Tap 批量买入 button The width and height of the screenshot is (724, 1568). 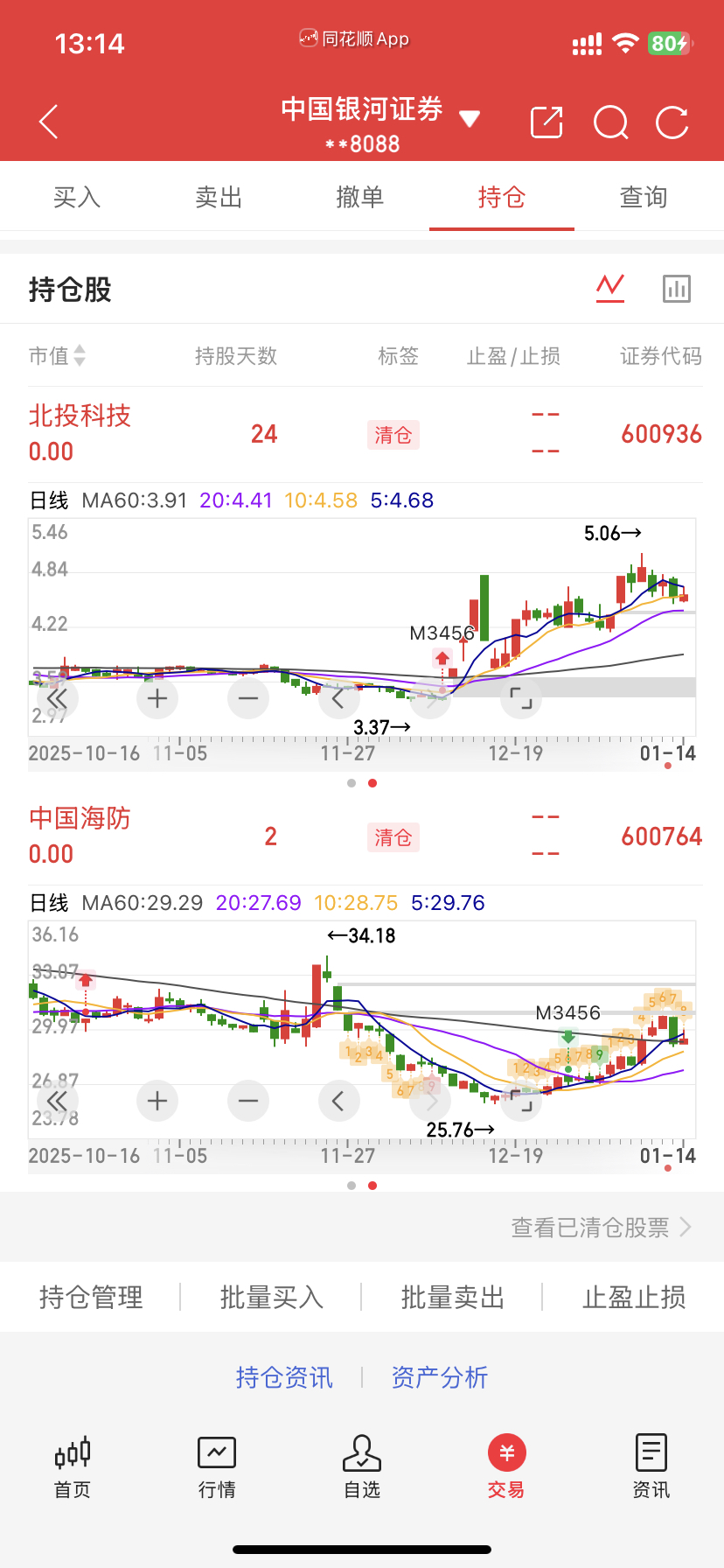[272, 1297]
